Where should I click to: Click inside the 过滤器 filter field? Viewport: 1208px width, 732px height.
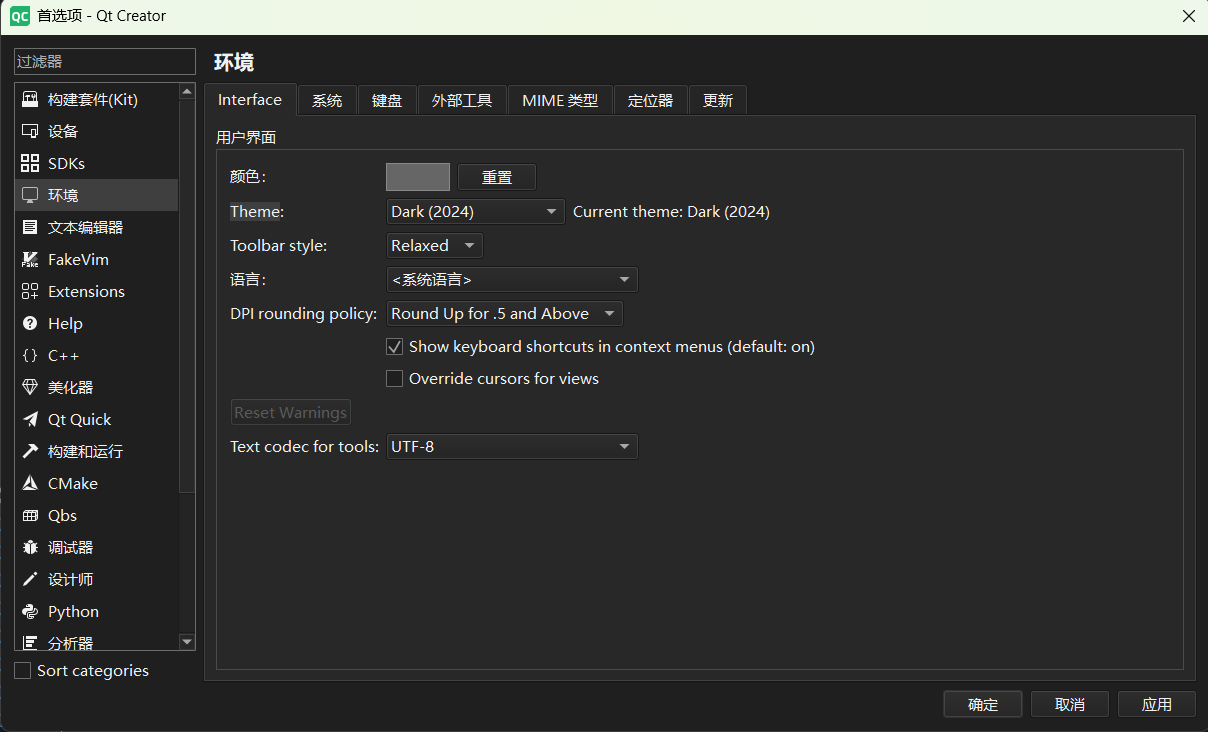[x=104, y=61]
